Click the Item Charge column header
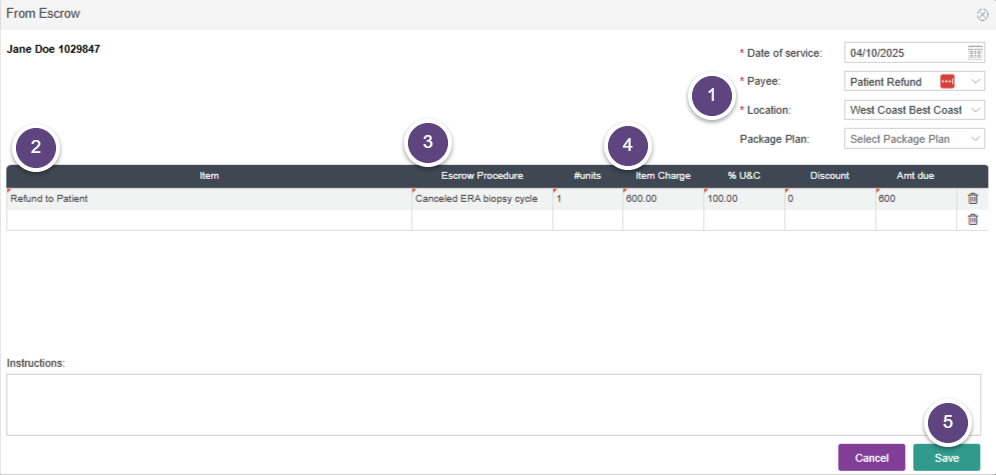The width and height of the screenshot is (996, 475). tap(663, 176)
